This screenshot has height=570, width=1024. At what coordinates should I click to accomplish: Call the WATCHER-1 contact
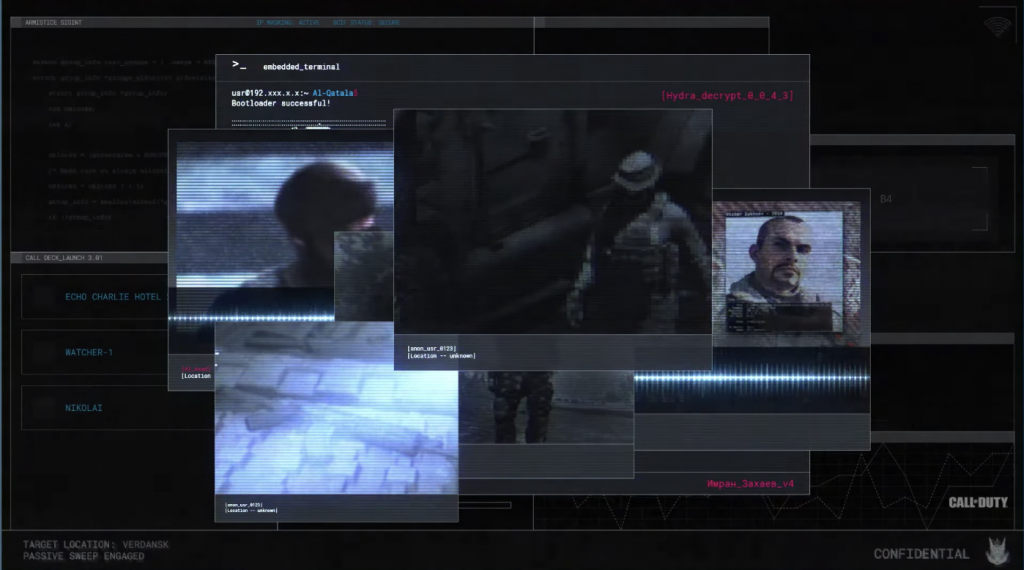[89, 352]
